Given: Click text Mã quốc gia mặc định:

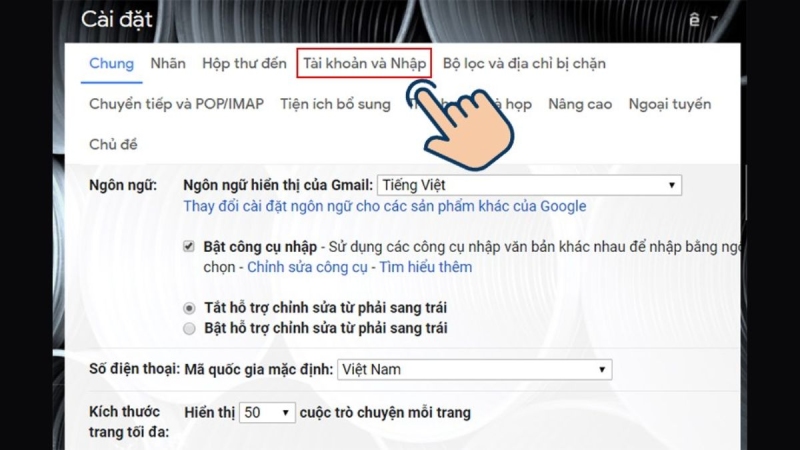Looking at the screenshot, I should click(x=259, y=369).
